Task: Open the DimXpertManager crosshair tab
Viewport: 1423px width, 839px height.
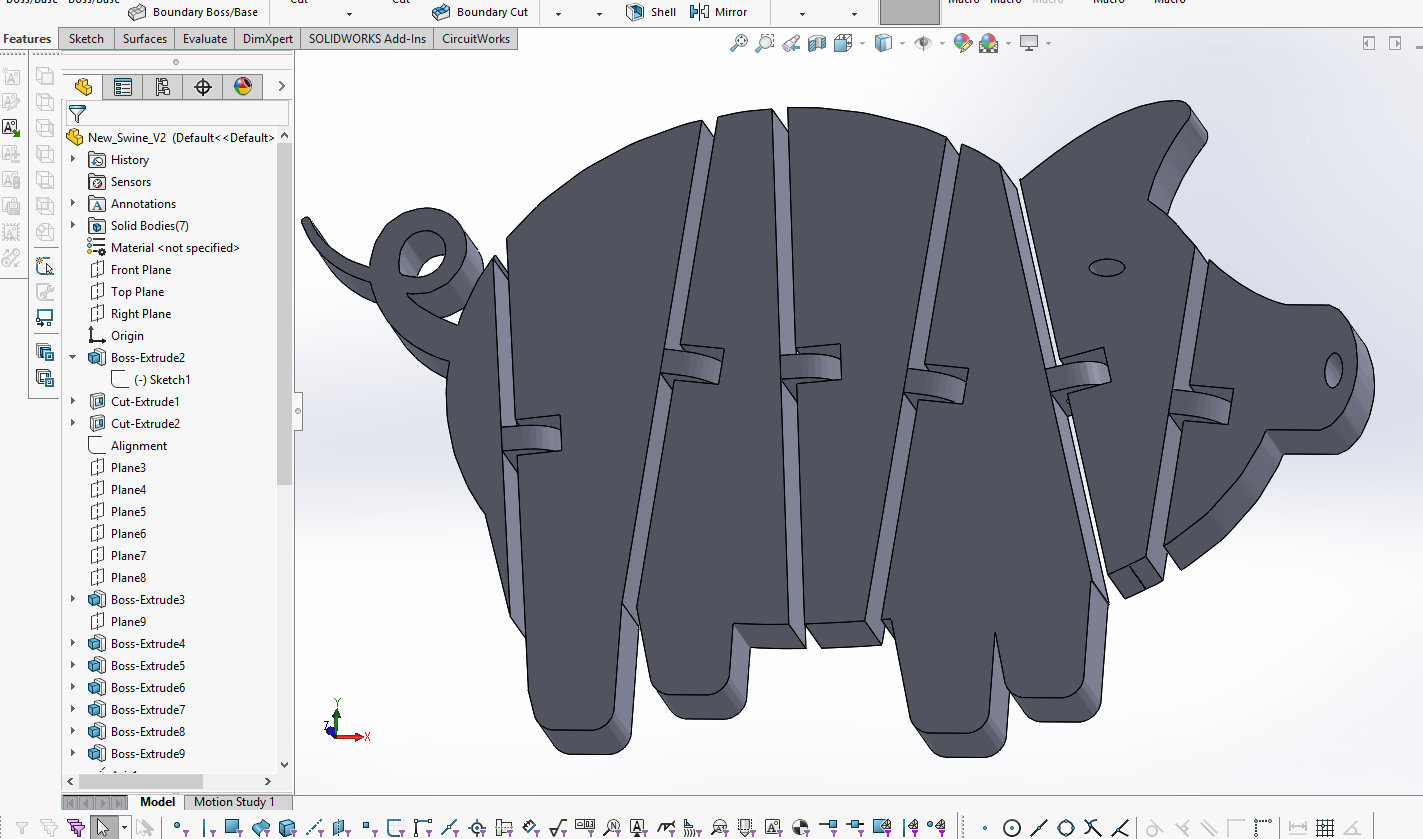Action: (x=203, y=87)
